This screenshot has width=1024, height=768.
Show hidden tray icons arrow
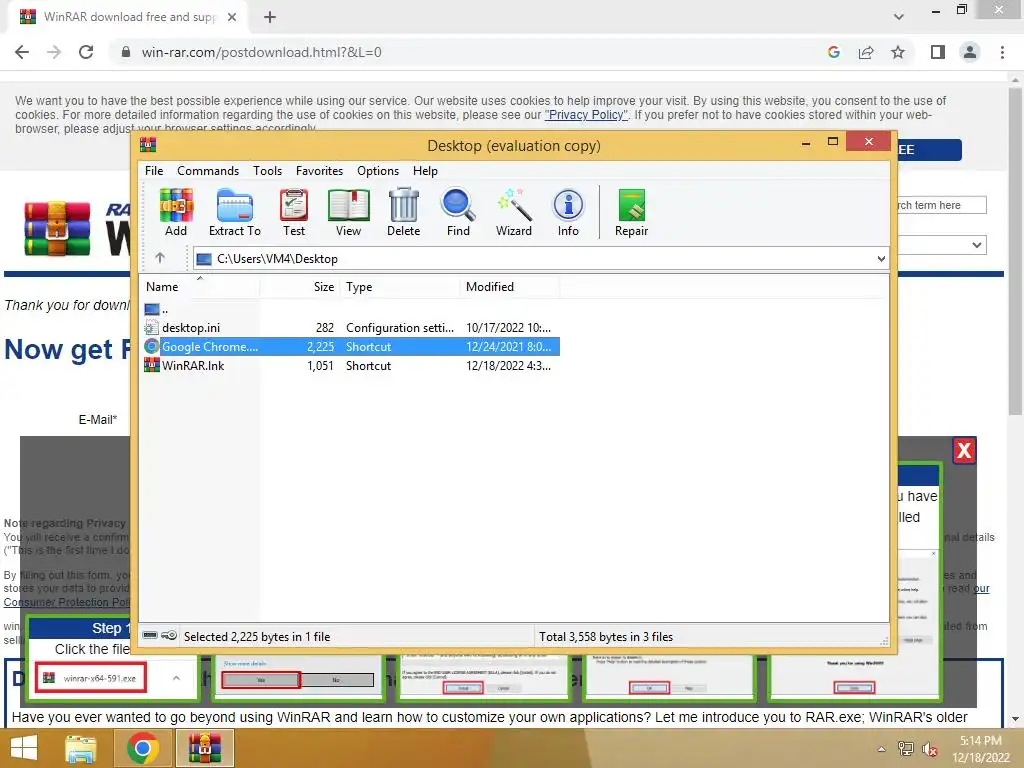click(x=882, y=749)
